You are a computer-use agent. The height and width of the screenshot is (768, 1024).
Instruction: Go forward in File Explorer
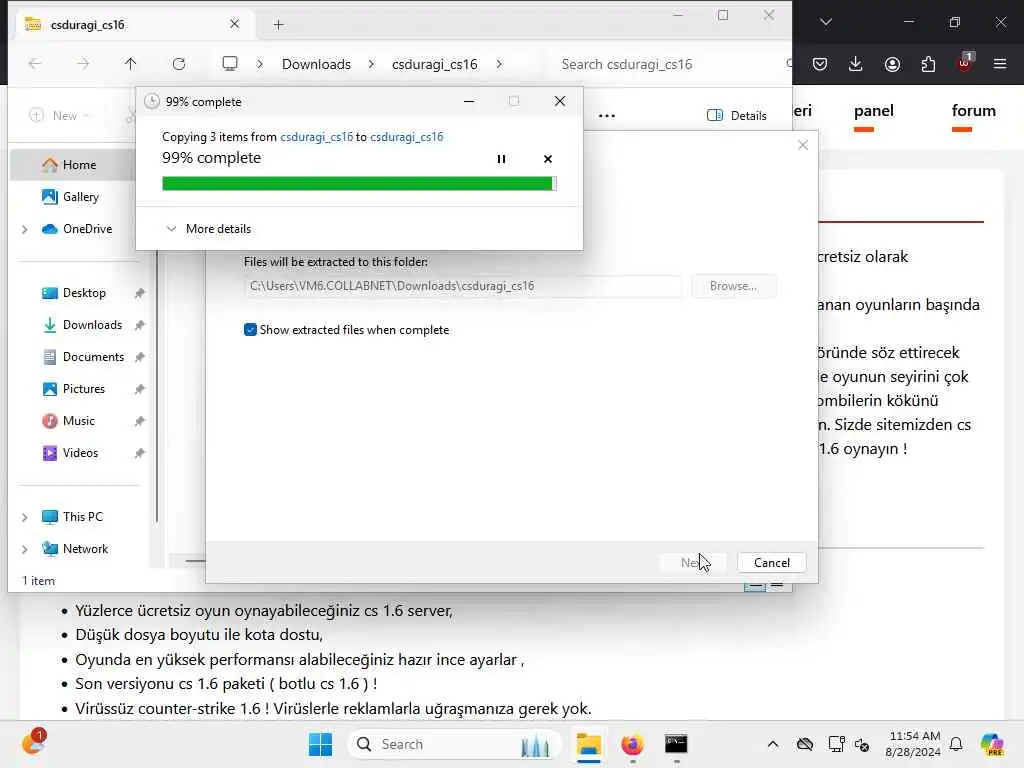[82, 63]
